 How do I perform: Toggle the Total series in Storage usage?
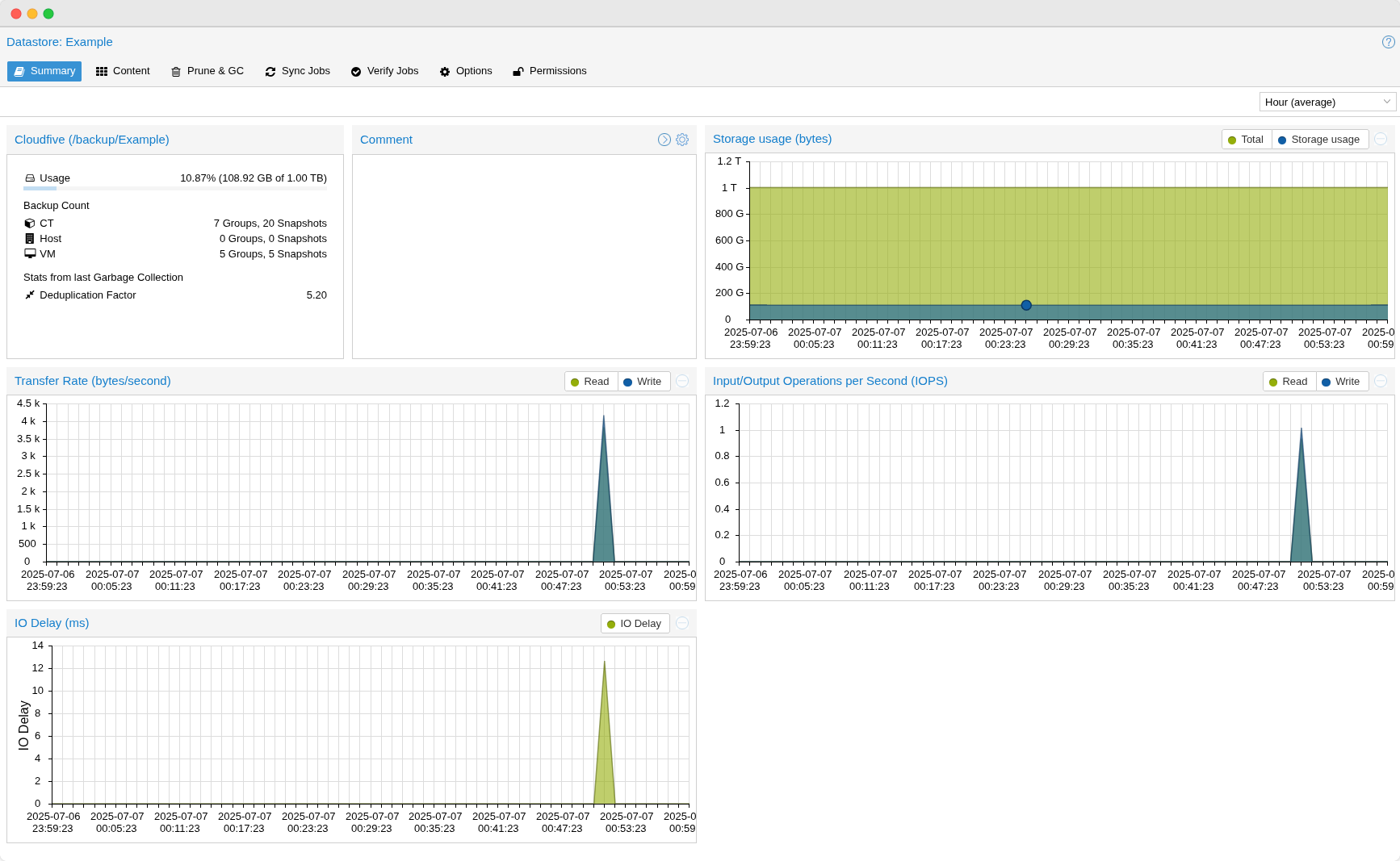1247,140
